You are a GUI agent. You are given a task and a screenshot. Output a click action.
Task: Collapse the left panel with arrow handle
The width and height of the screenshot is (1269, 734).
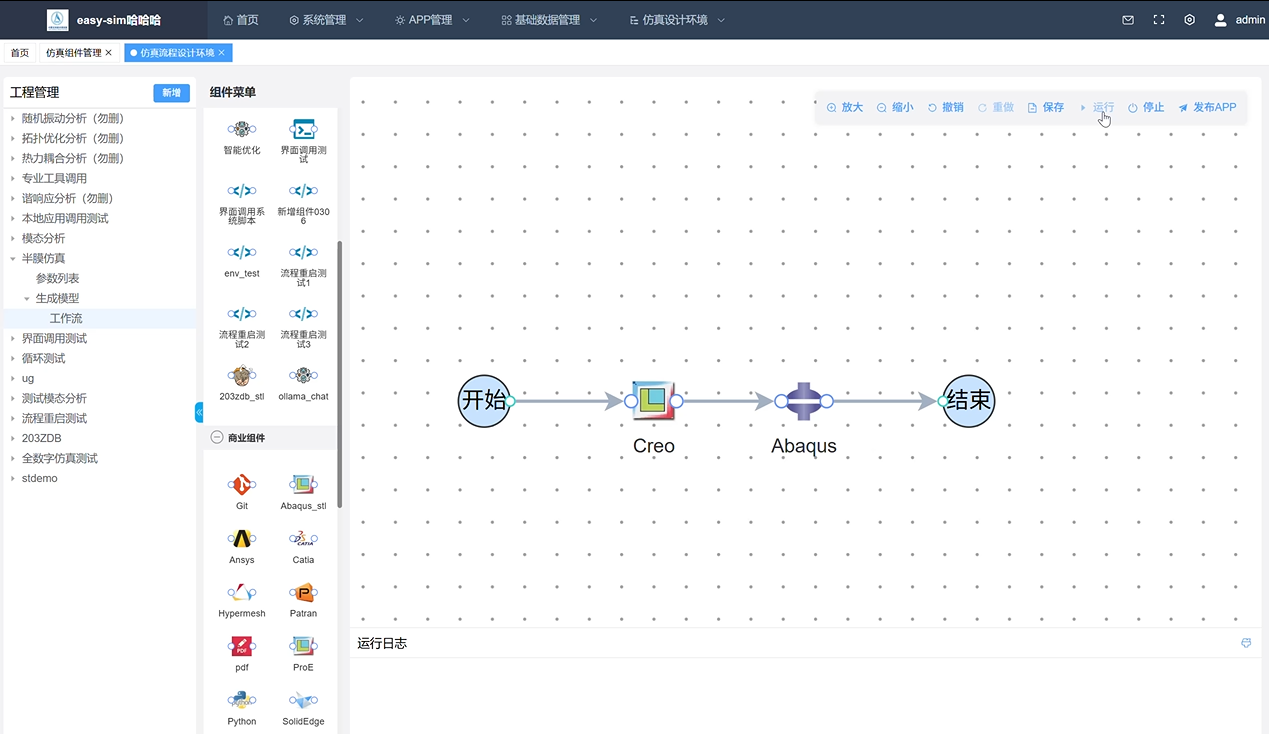pos(199,412)
